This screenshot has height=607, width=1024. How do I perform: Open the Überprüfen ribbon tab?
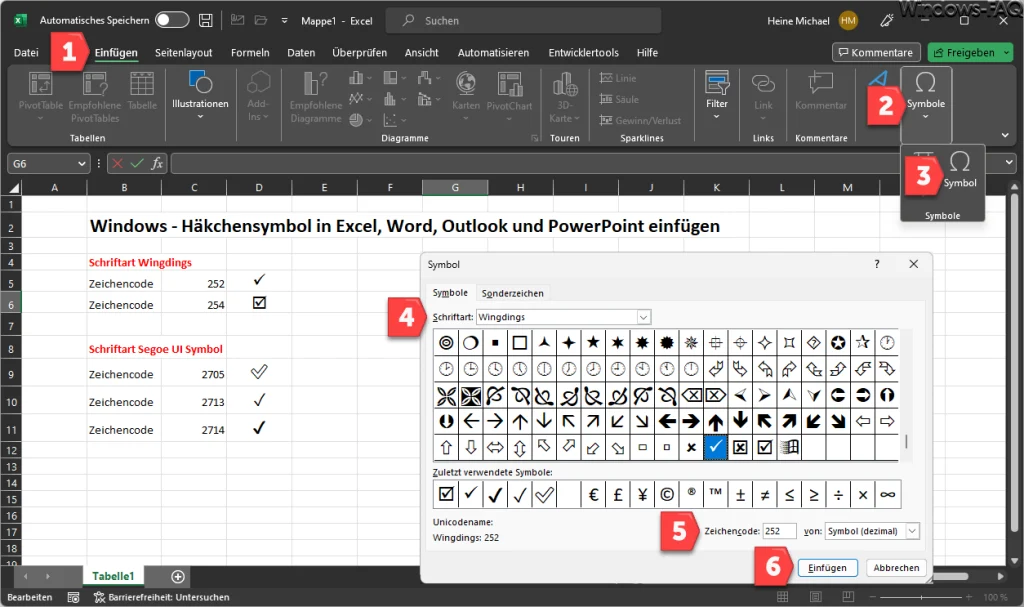tap(359, 53)
